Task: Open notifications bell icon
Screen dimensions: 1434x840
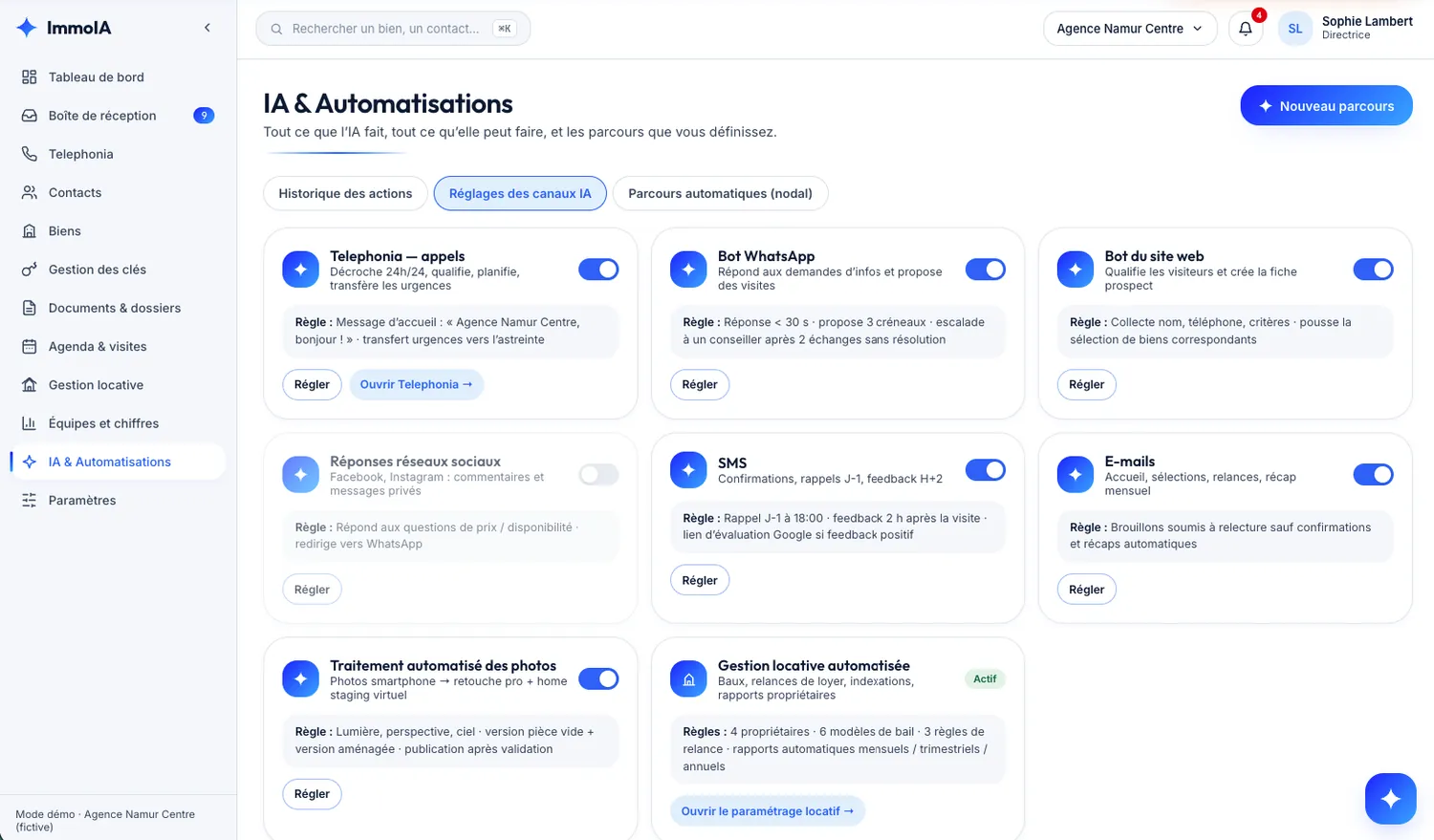Action: pyautogui.click(x=1246, y=29)
